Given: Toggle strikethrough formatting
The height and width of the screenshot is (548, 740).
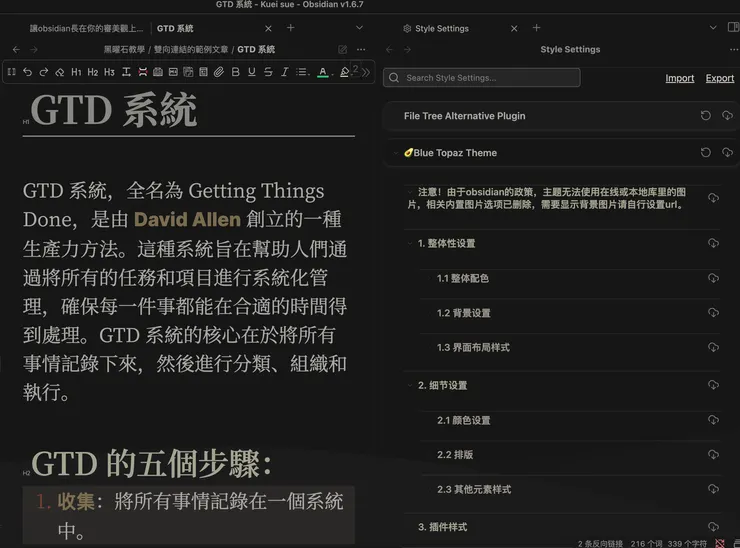Looking at the screenshot, I should tap(268, 72).
